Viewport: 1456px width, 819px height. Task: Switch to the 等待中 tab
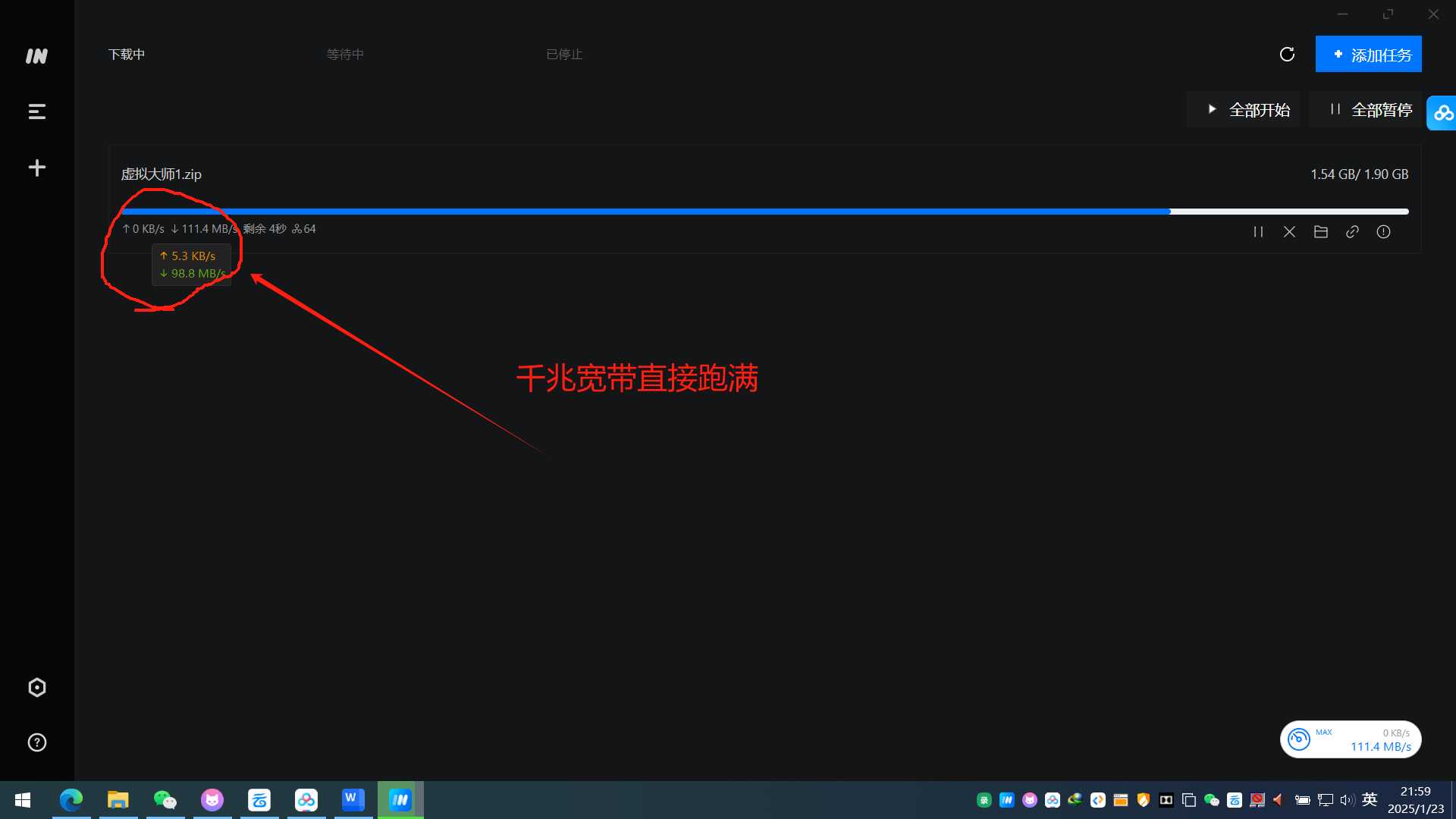coord(345,55)
